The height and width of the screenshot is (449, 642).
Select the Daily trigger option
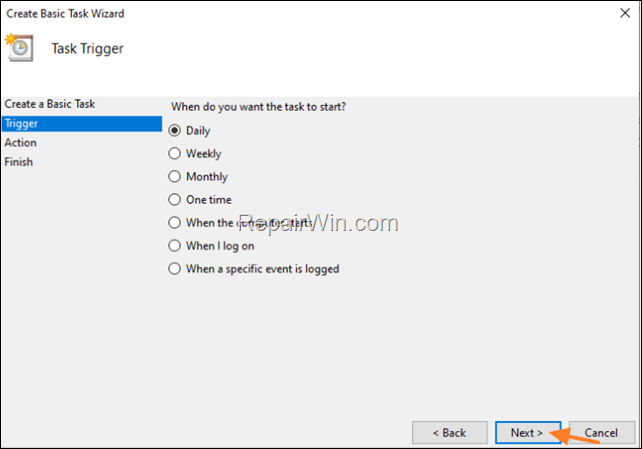click(175, 130)
